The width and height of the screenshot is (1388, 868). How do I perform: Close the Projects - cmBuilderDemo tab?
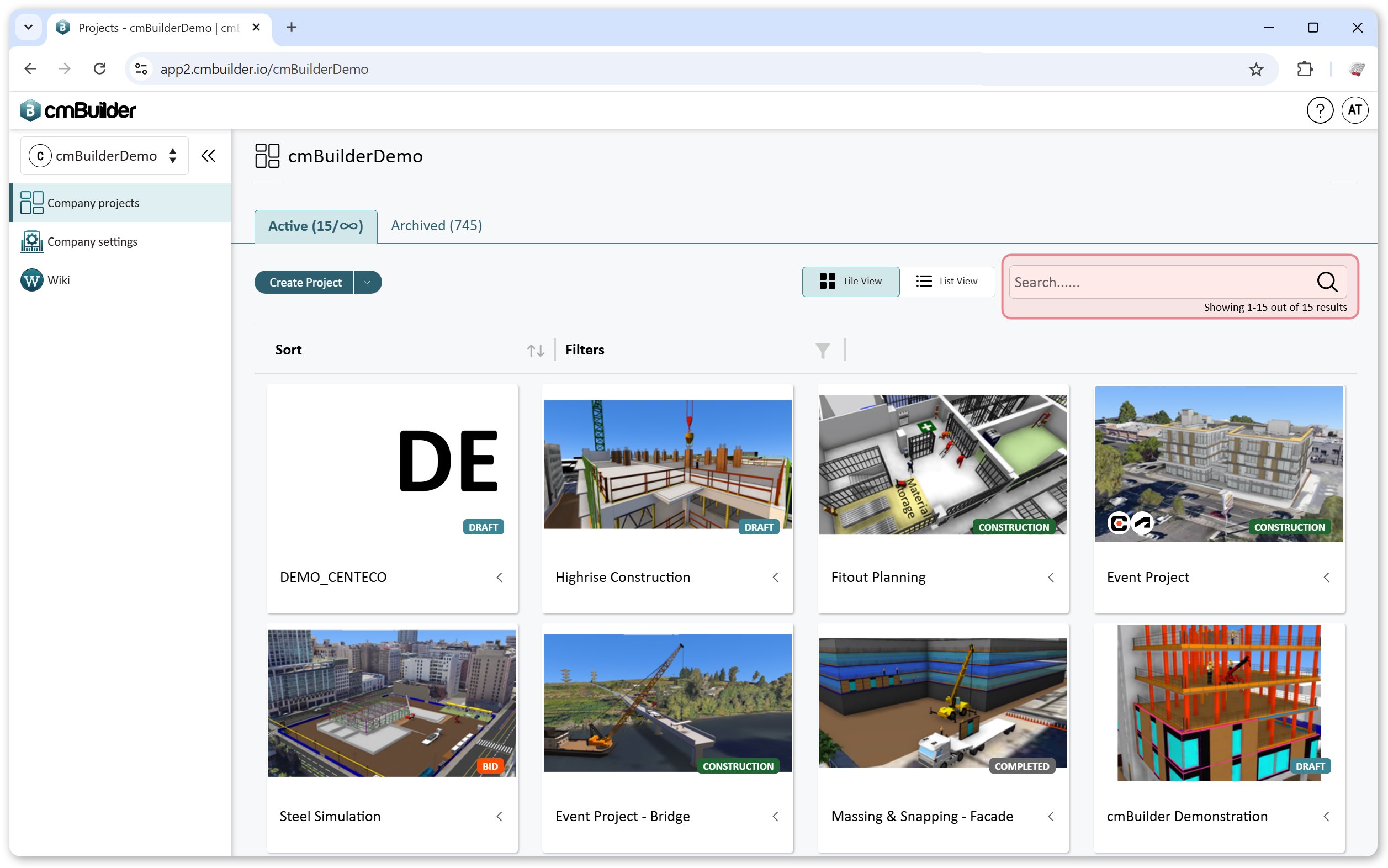(x=256, y=27)
